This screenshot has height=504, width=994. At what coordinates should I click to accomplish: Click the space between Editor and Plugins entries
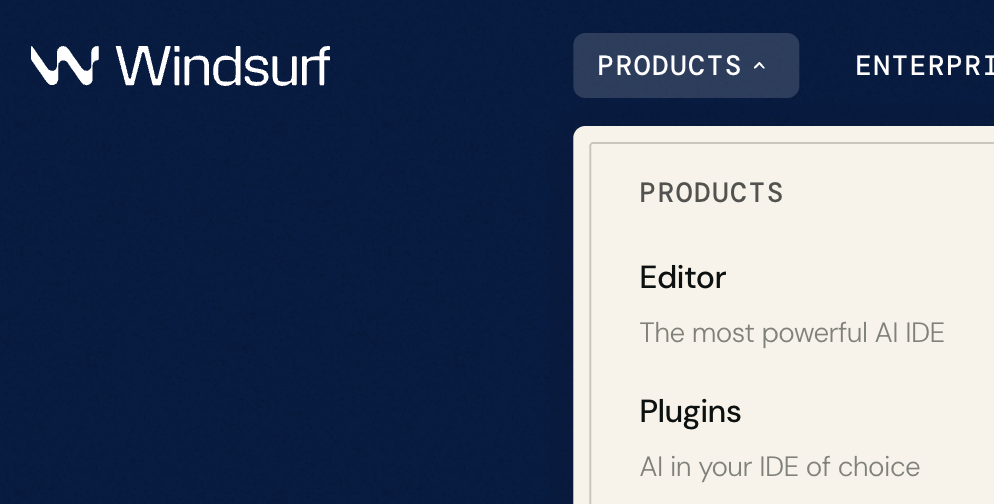point(792,372)
